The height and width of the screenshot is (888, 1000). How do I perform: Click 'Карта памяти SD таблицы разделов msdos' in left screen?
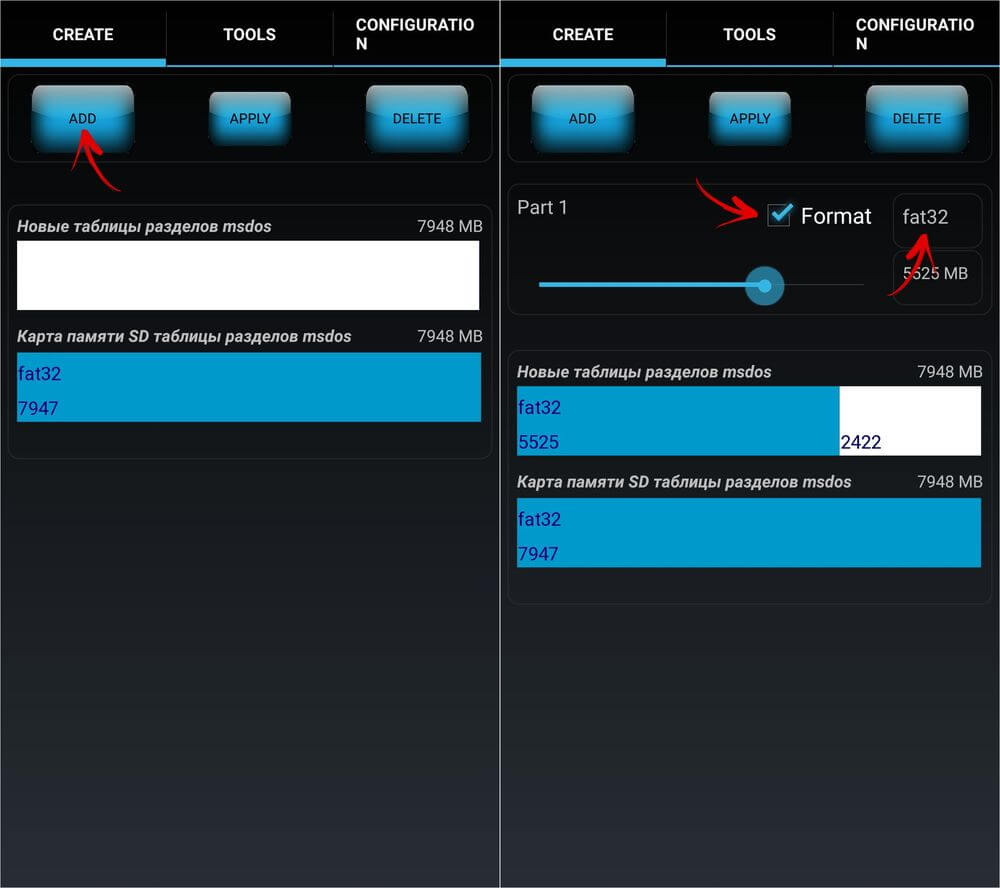[x=184, y=336]
